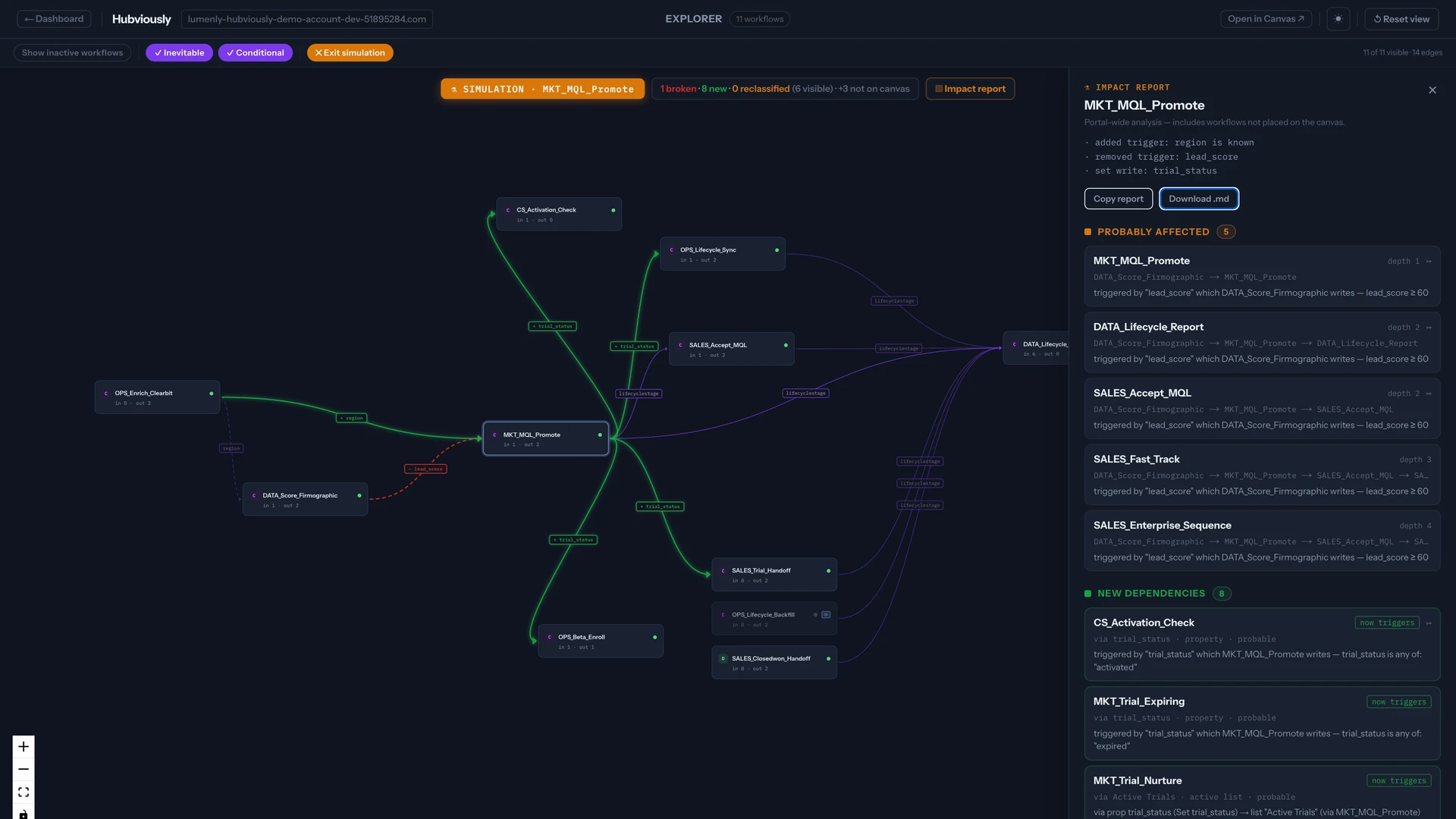1456x819 pixels.
Task: Open MKT_Trial_Nurture dependency card
Action: (x=1262, y=794)
